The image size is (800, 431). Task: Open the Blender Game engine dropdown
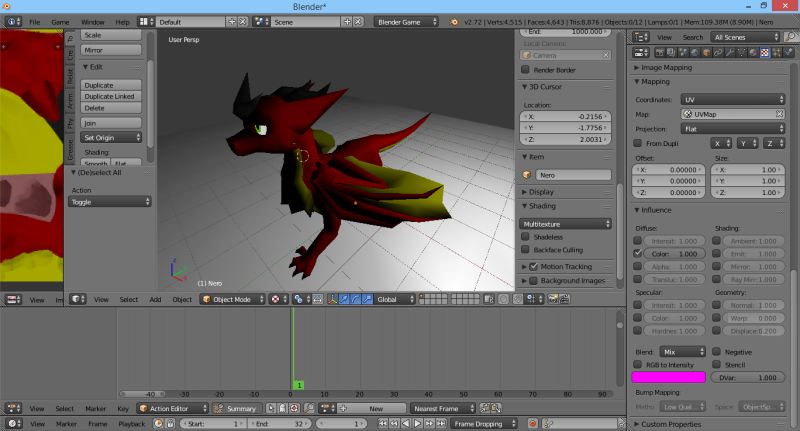(x=406, y=22)
